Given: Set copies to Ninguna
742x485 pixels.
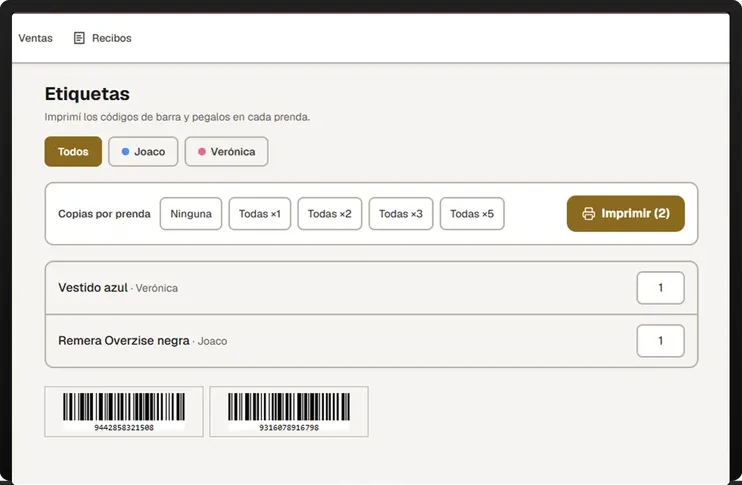Looking at the screenshot, I should click(191, 214).
